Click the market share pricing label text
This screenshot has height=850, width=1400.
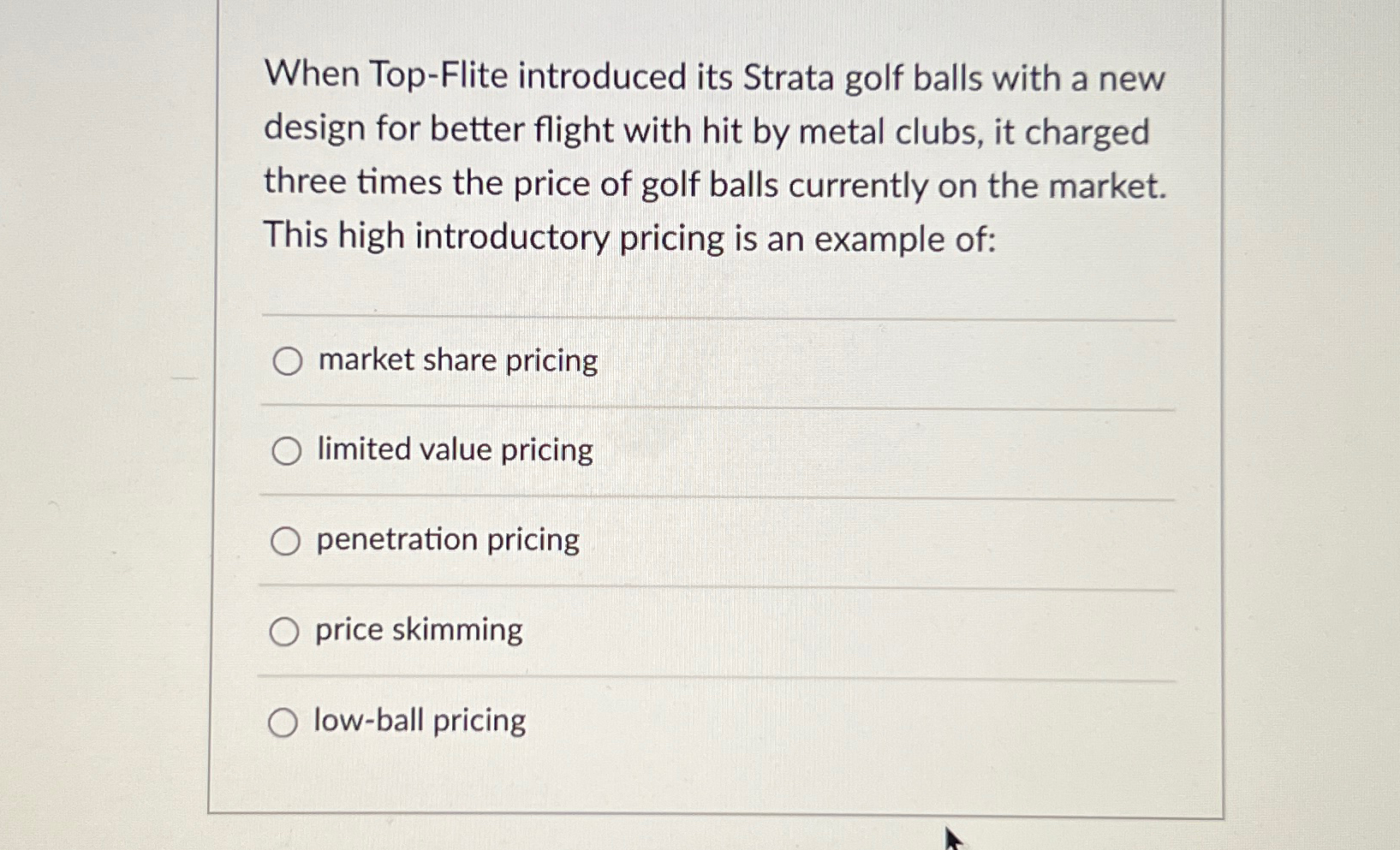click(456, 361)
